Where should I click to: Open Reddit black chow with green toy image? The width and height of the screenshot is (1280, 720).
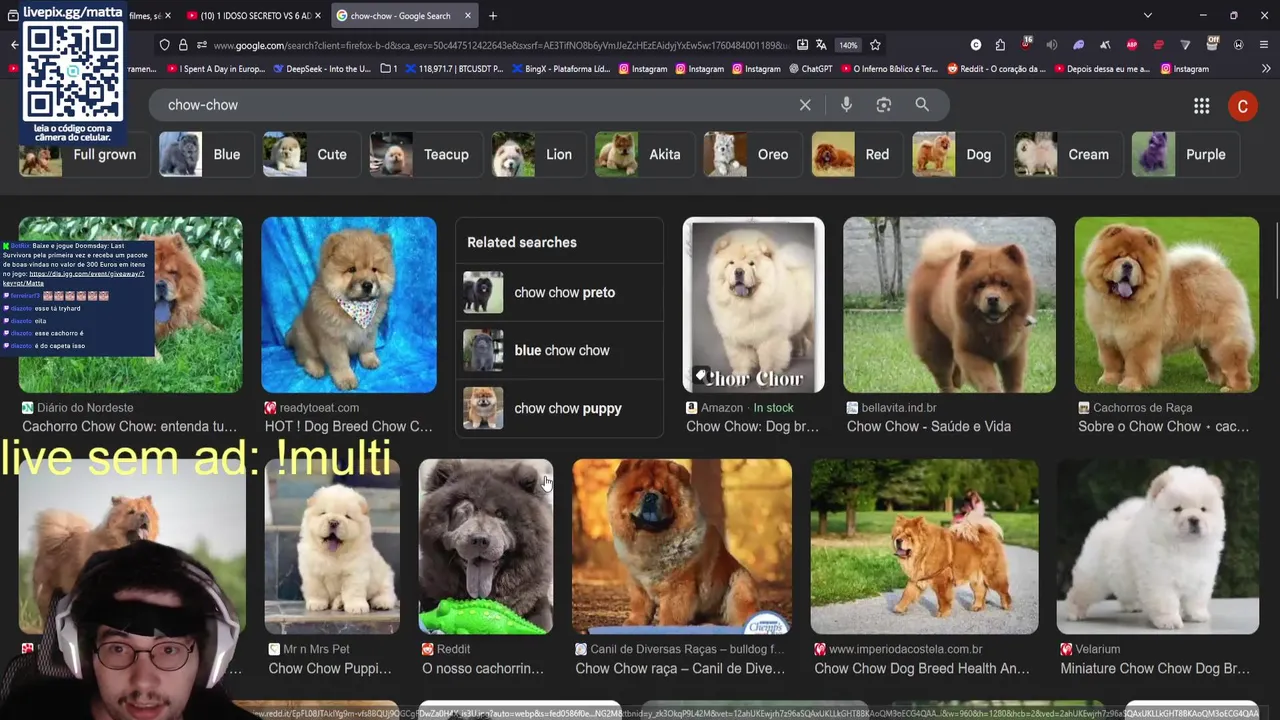[486, 547]
